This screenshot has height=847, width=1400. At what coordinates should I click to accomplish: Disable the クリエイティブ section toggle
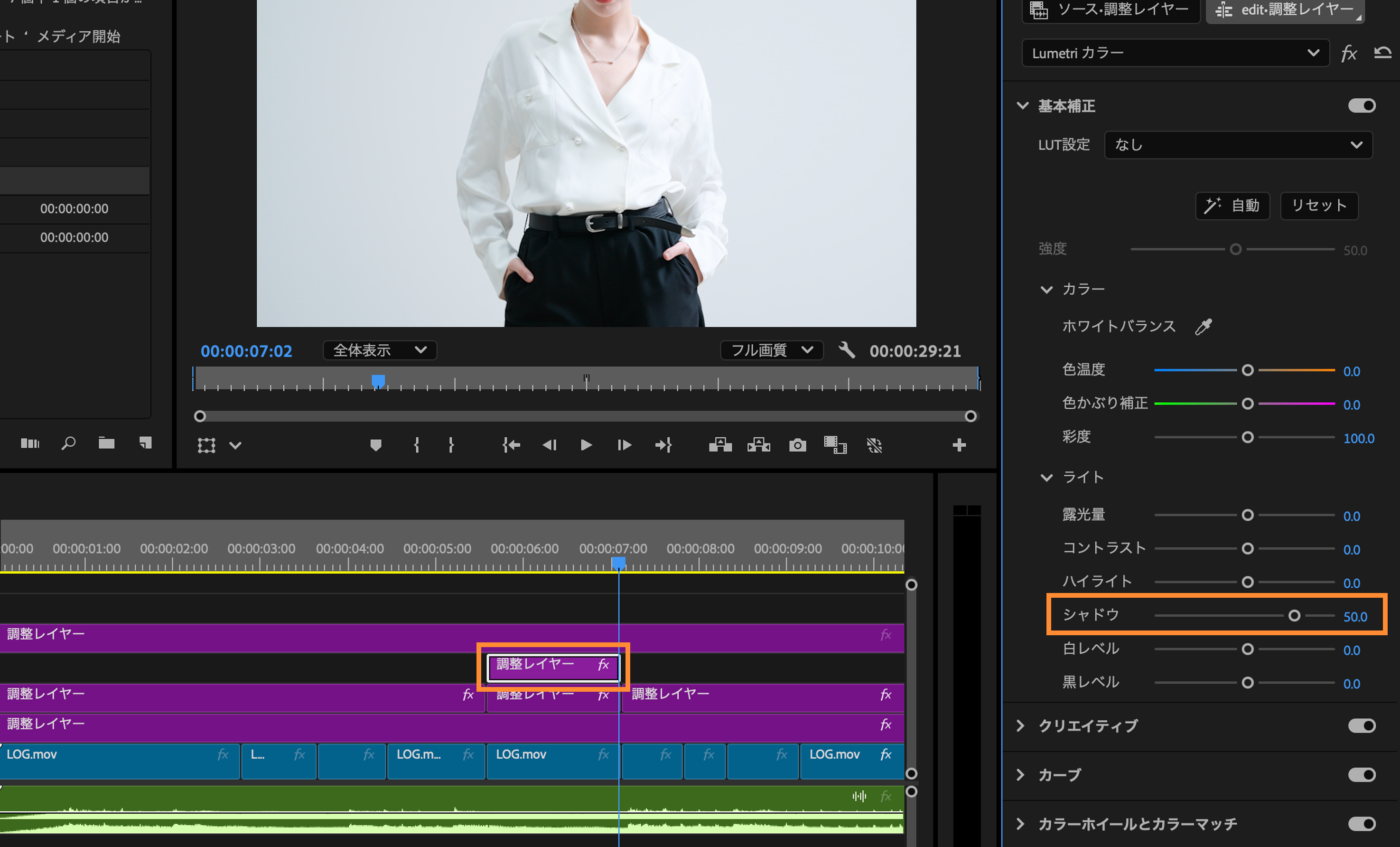[1362, 725]
